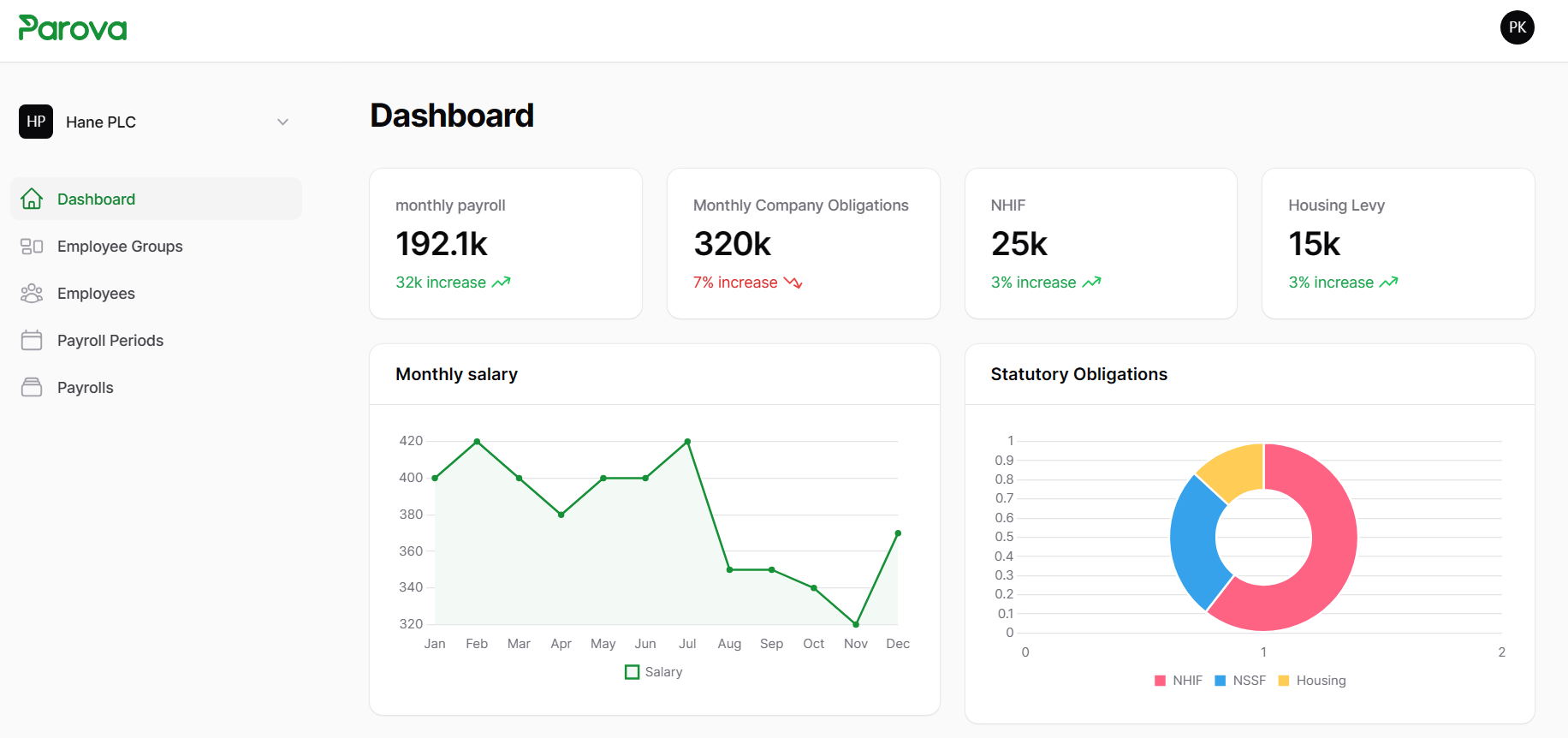This screenshot has height=738, width=1568.
Task: Open the PK user avatar menu
Action: [x=1517, y=27]
